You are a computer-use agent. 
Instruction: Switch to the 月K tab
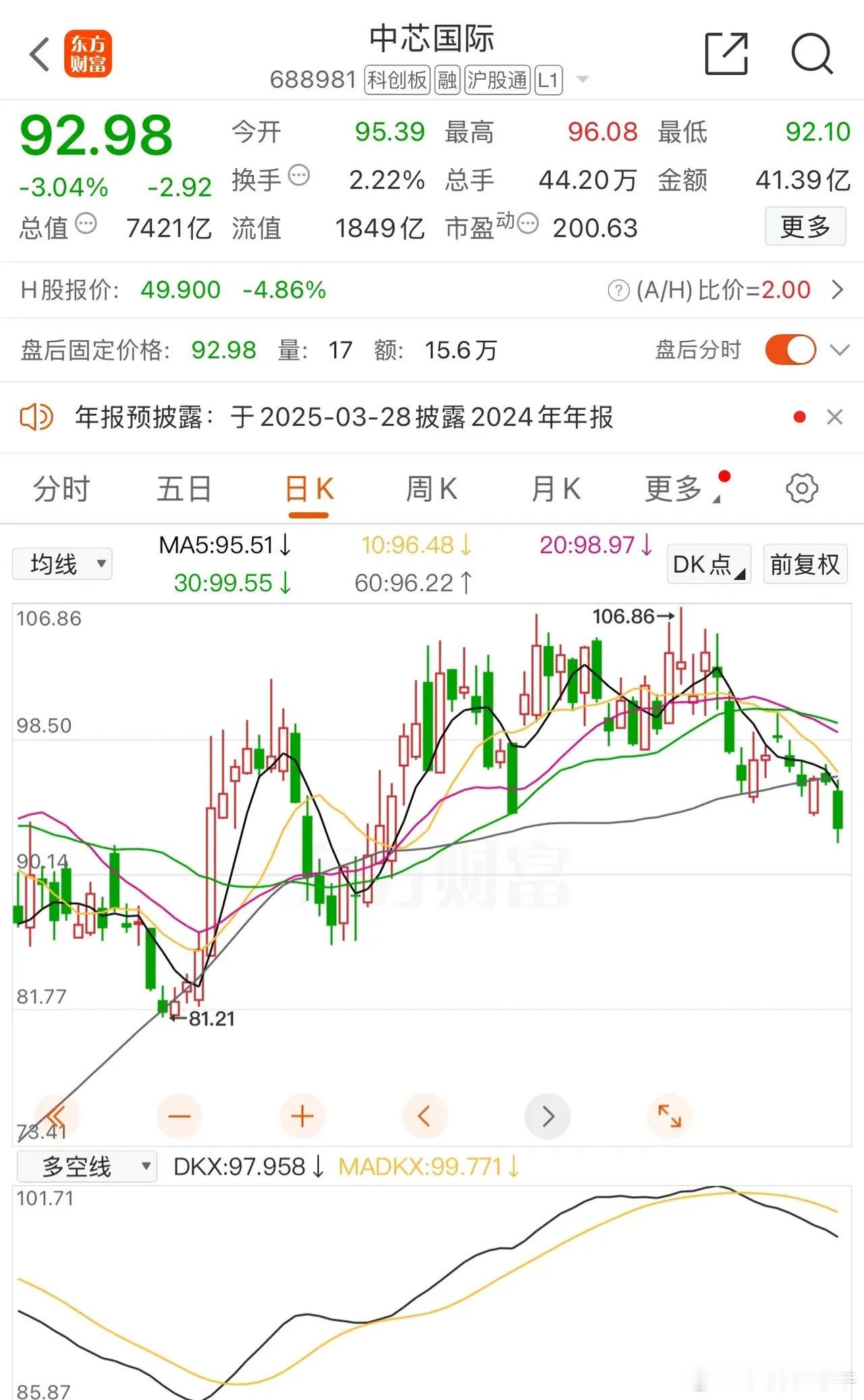(x=556, y=489)
